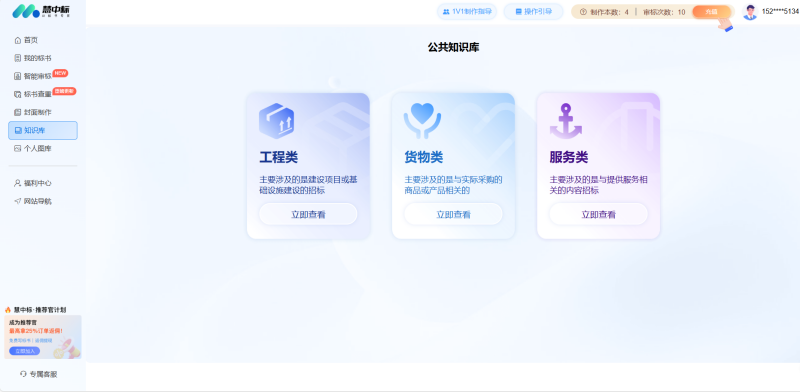Click the 慧中标·推荐官计划 title

pos(40,310)
